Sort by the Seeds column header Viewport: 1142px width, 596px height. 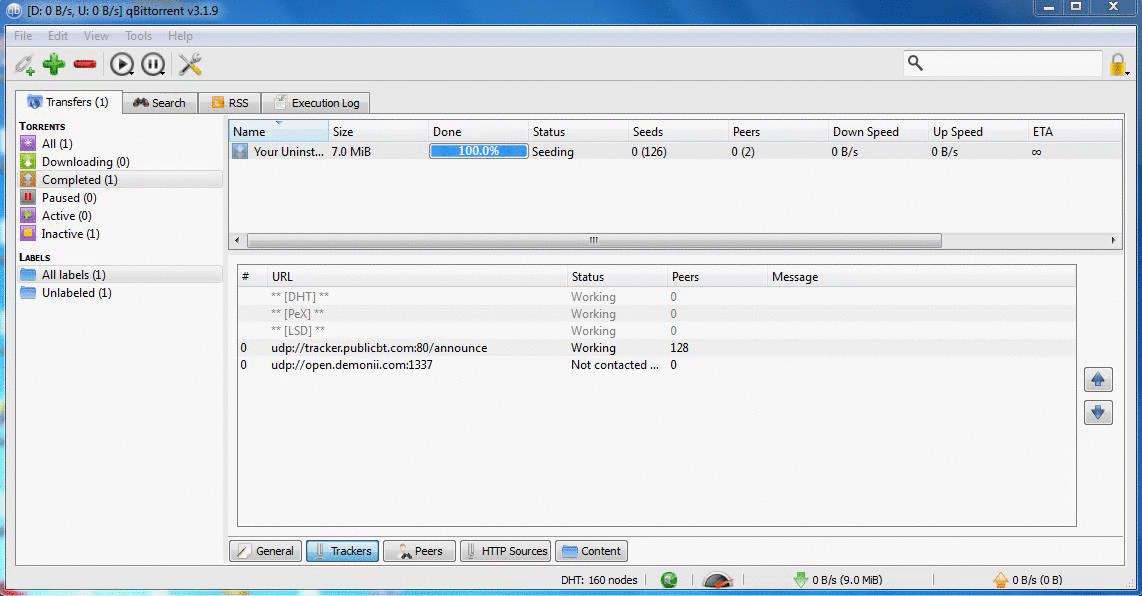click(678, 131)
